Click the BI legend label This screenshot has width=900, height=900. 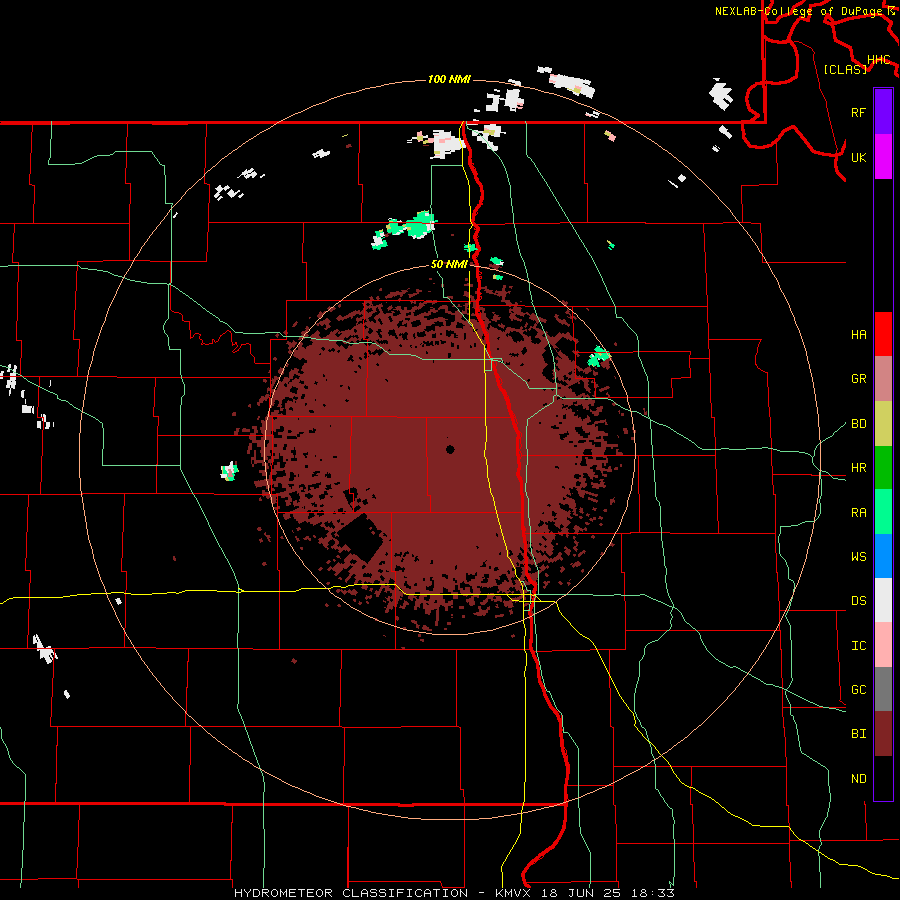click(x=858, y=734)
